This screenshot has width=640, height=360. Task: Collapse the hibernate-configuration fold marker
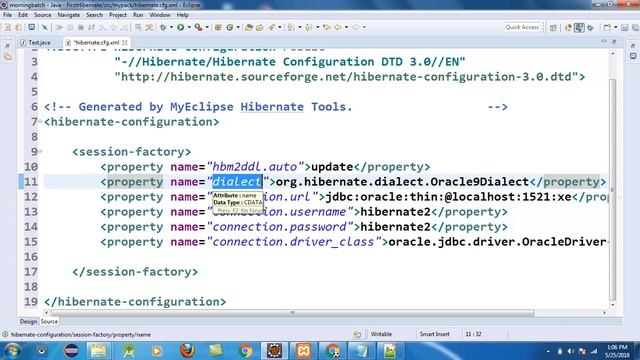(40, 122)
